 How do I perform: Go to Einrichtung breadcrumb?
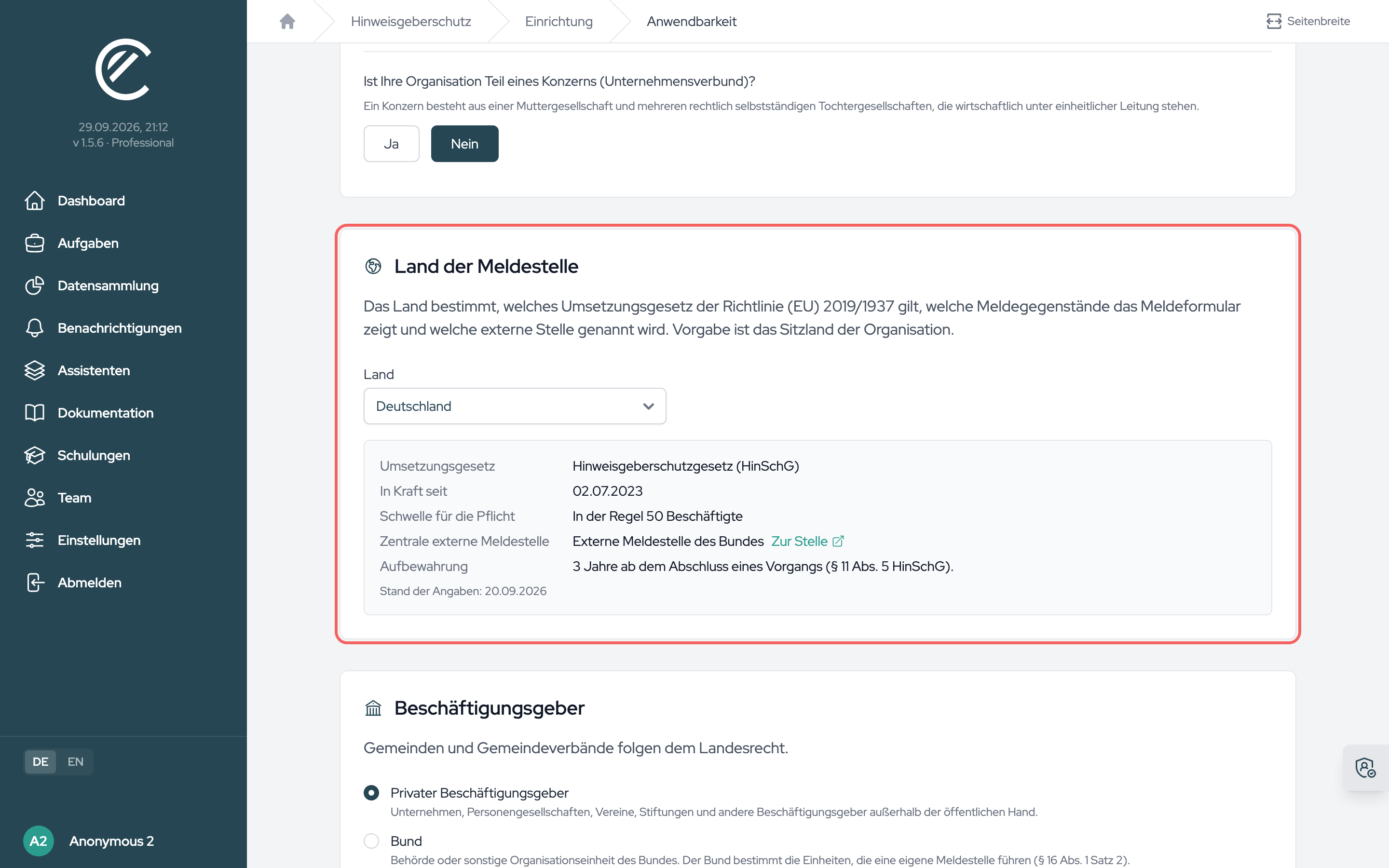coord(559,21)
